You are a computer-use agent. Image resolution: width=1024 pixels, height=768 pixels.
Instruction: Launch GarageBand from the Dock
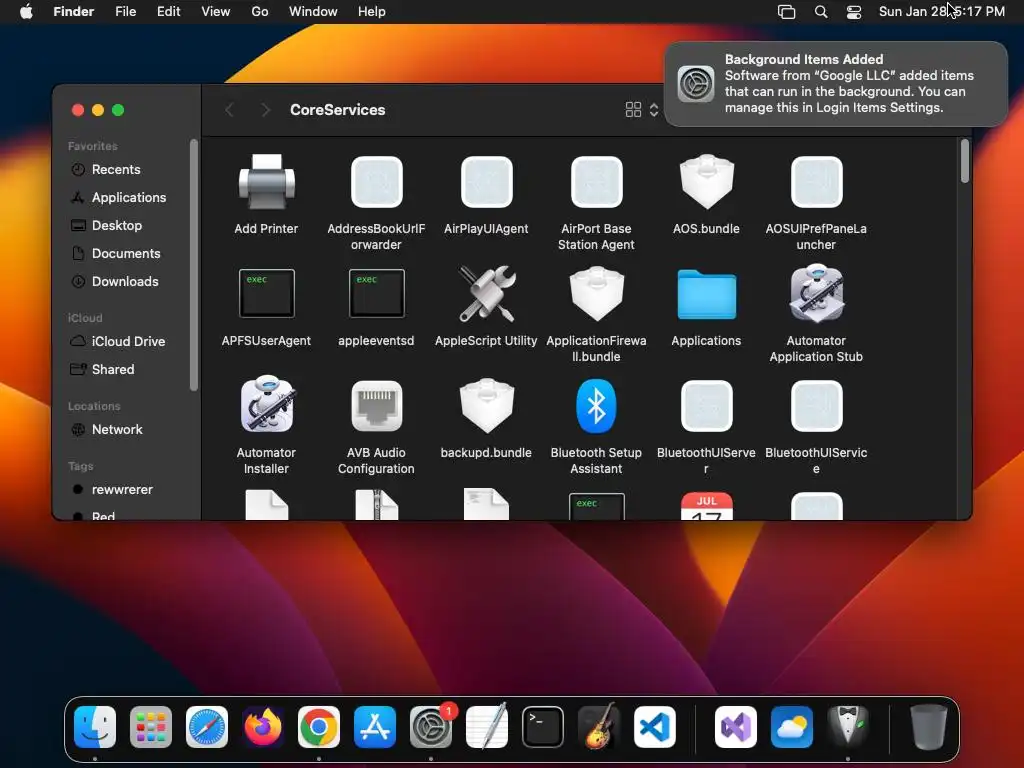pos(599,726)
